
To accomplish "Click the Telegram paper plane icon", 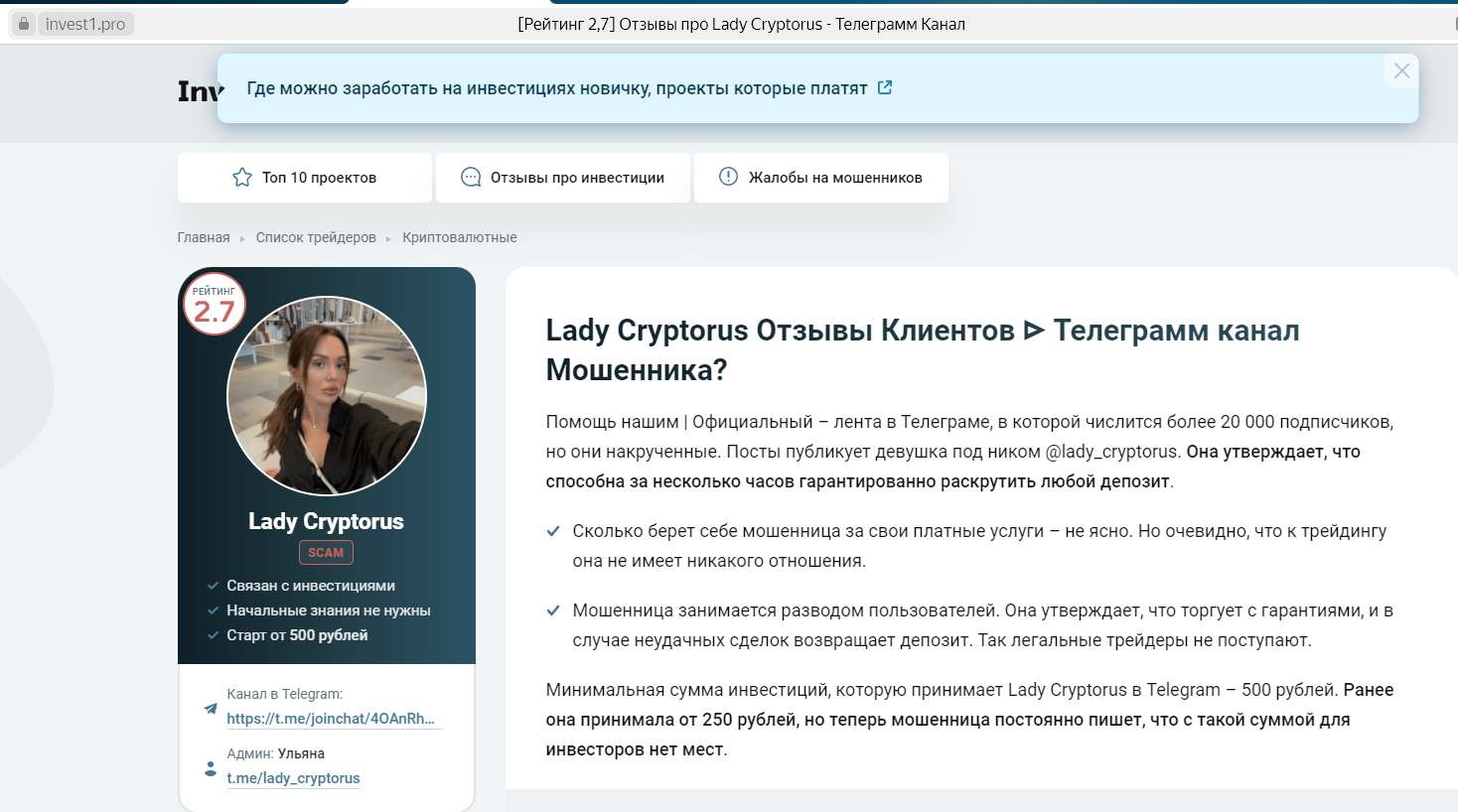I will point(211,708).
